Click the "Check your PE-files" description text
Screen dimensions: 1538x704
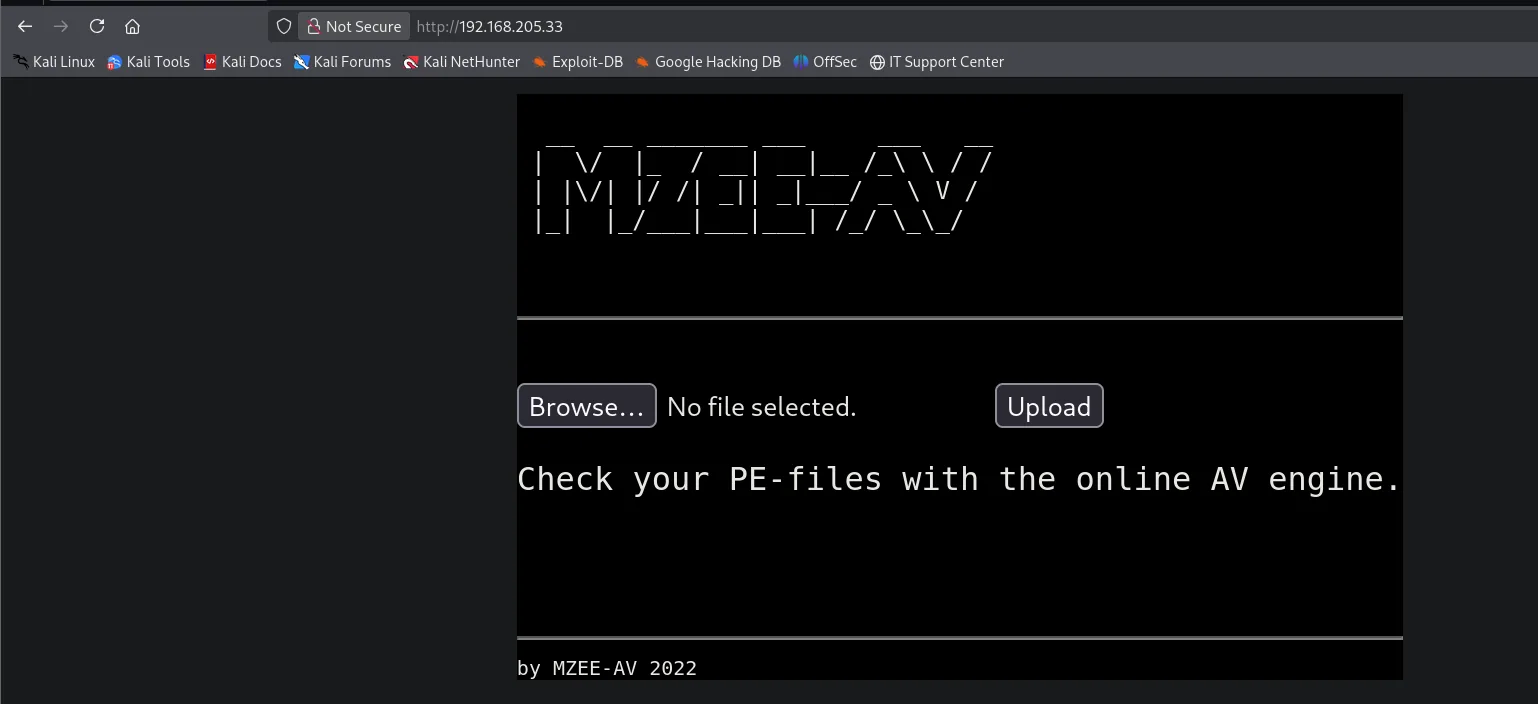click(x=959, y=479)
